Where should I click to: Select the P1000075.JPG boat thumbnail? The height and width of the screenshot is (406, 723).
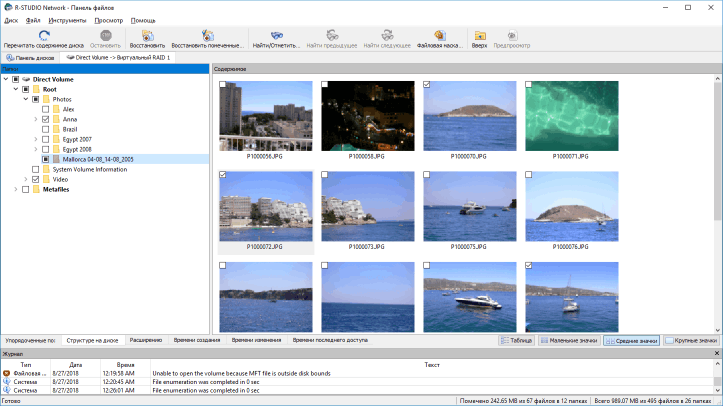470,206
